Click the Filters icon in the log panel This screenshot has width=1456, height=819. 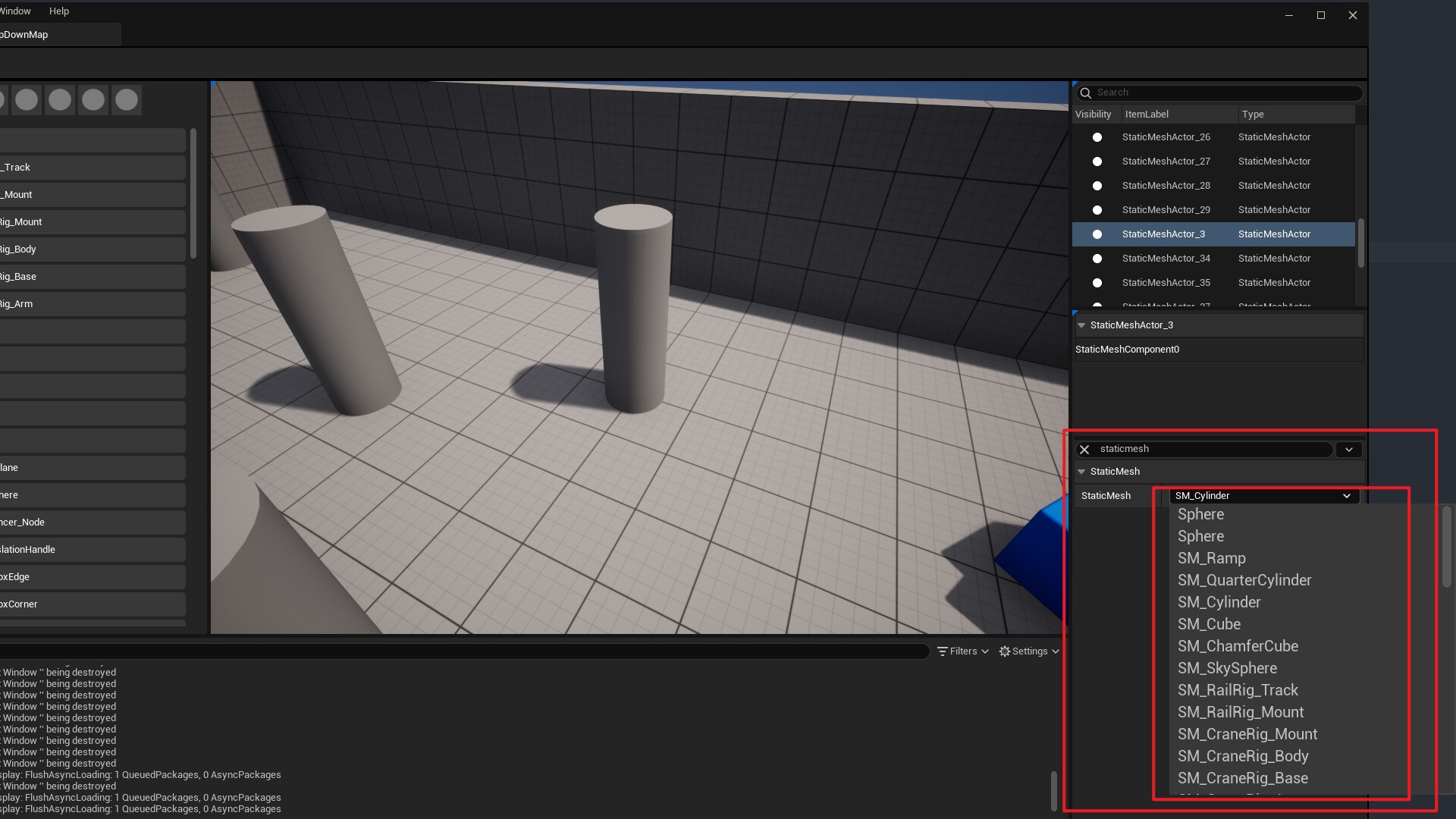[x=943, y=651]
